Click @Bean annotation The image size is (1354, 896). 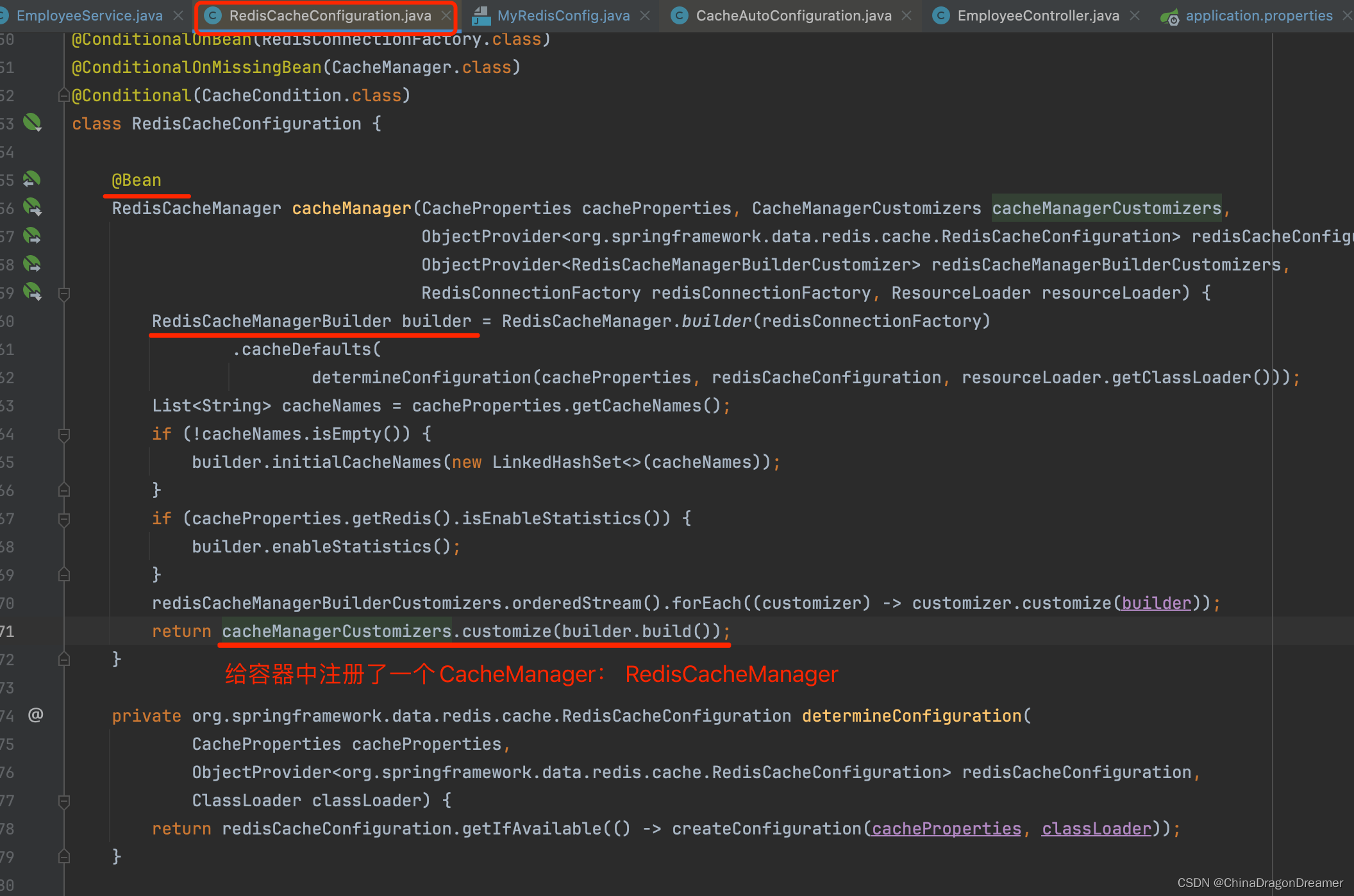tap(137, 180)
